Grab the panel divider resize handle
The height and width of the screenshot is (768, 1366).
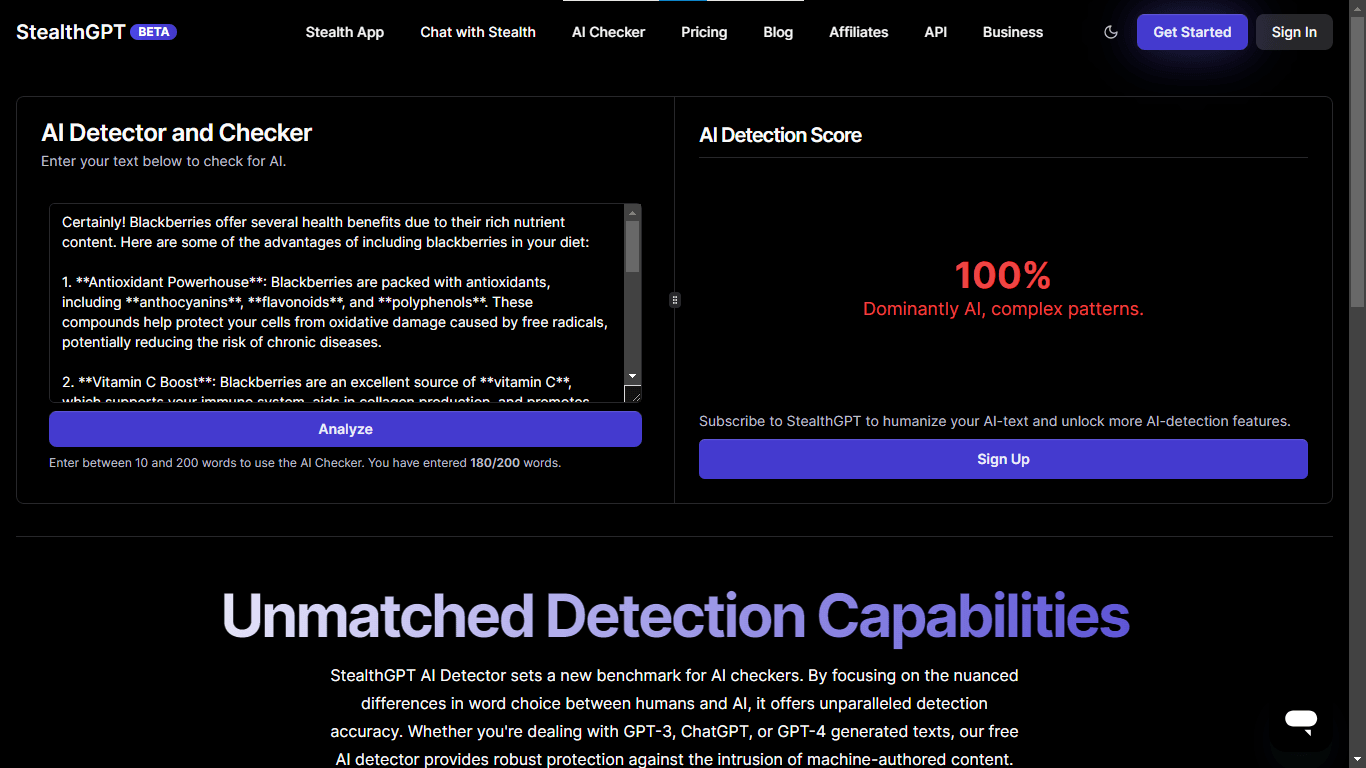675,300
